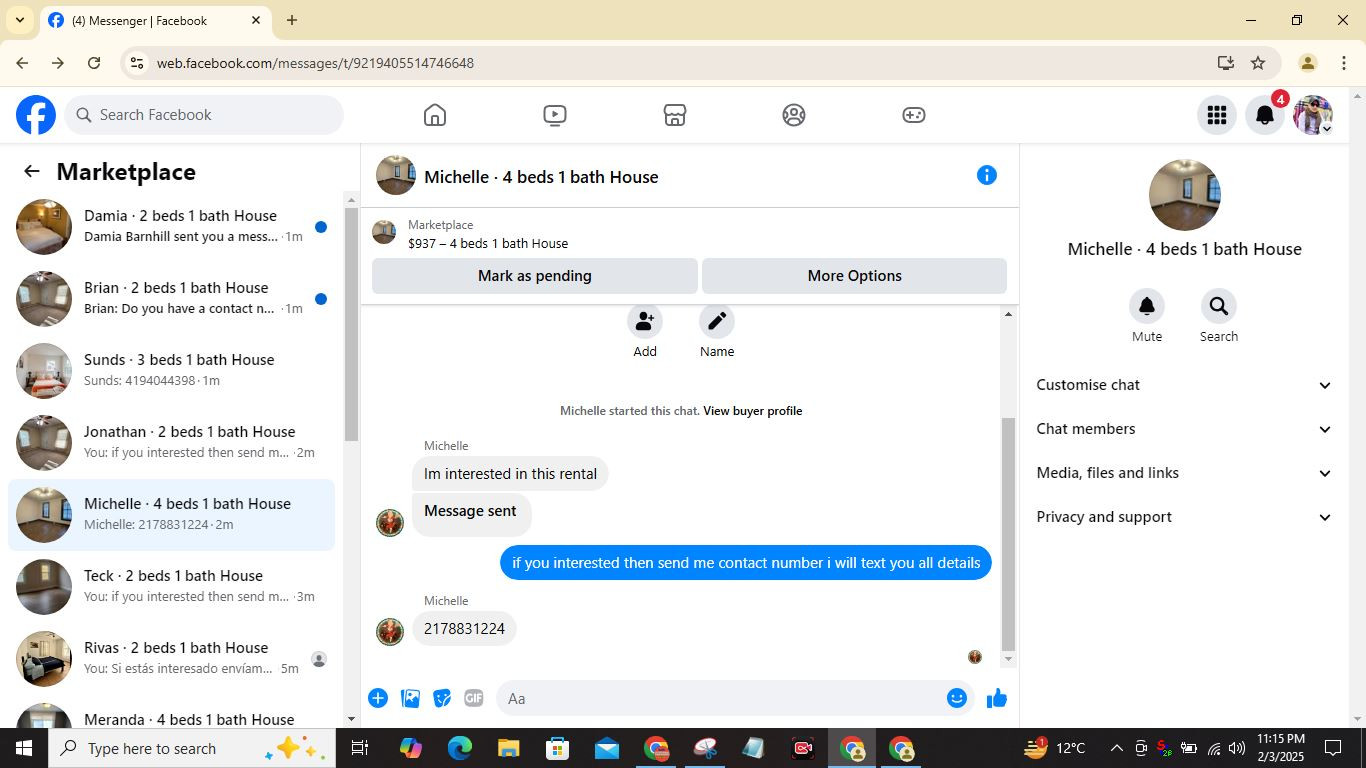The image size is (1366, 768).
Task: Open the Windows Start menu
Action: [x=24, y=748]
